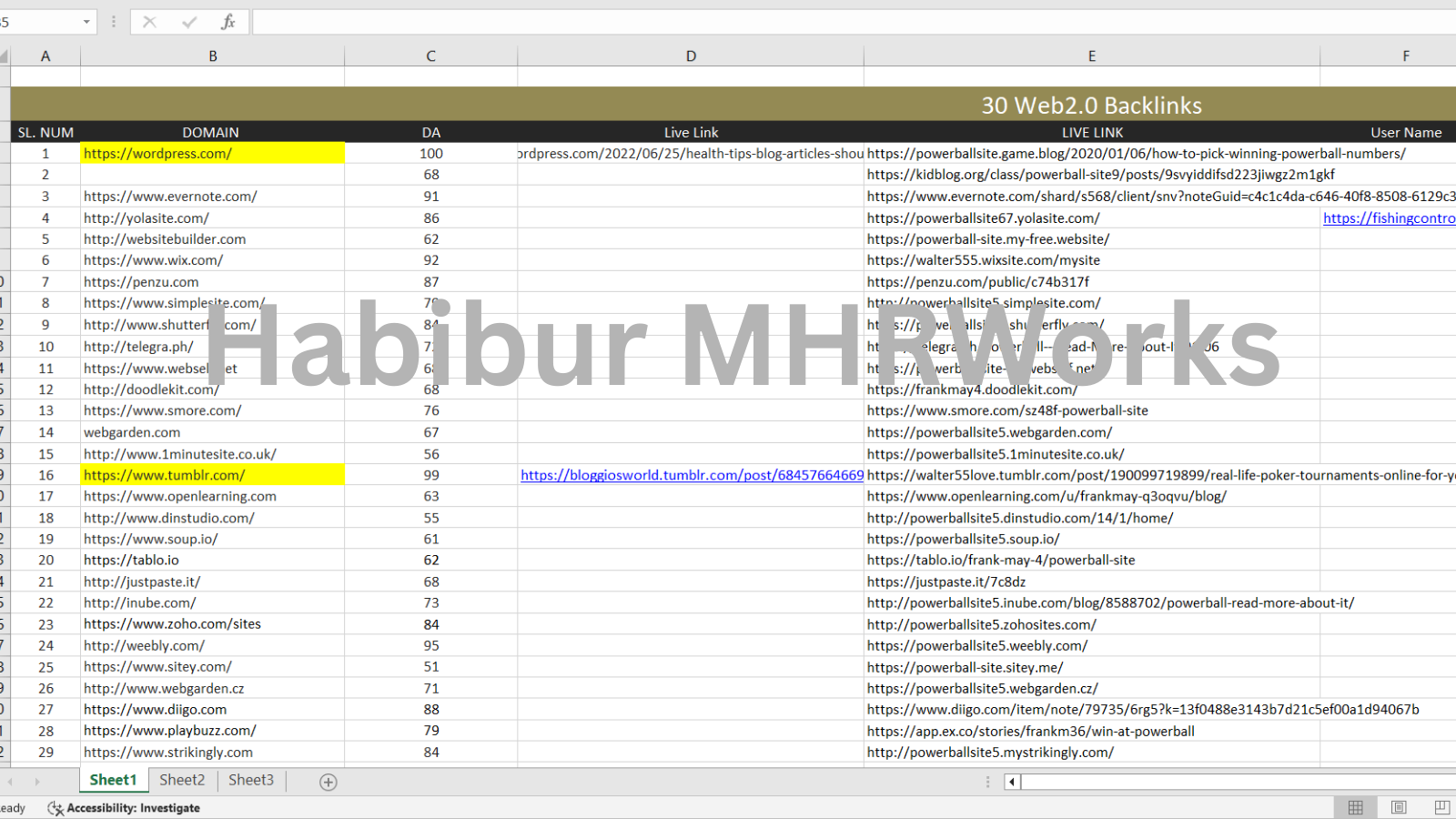Screen dimensions: 1456x819
Task: Open the Name Box dropdown arrow
Action: point(86,22)
